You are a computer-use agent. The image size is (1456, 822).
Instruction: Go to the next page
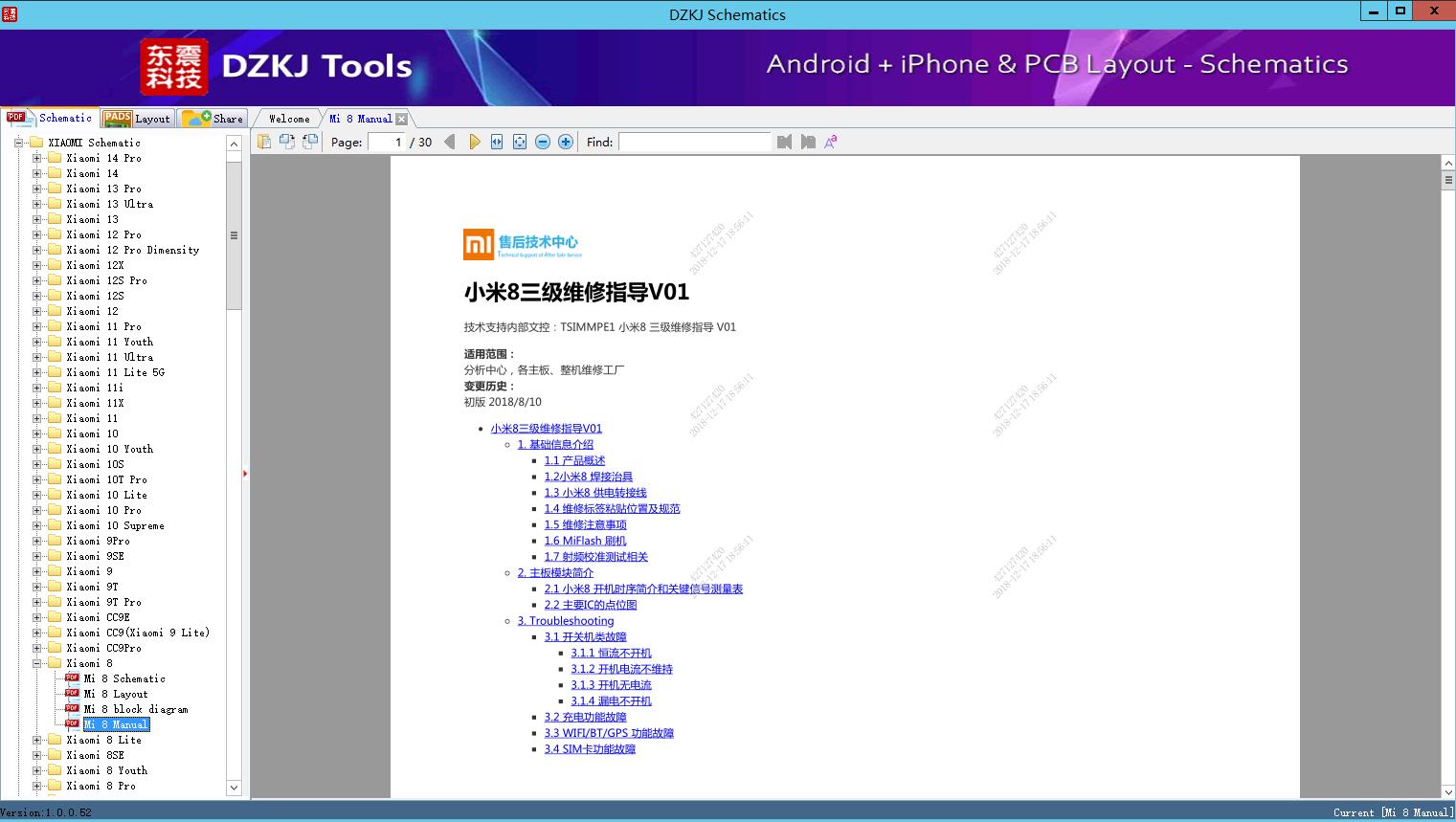point(474,142)
